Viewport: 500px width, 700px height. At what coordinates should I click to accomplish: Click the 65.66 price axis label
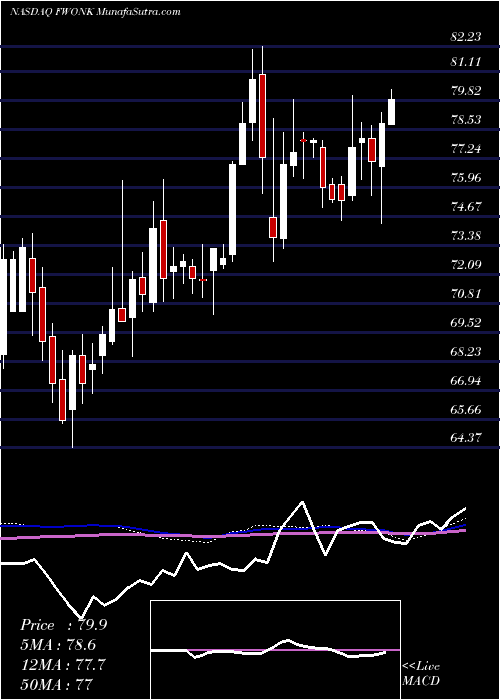[x=466, y=410]
